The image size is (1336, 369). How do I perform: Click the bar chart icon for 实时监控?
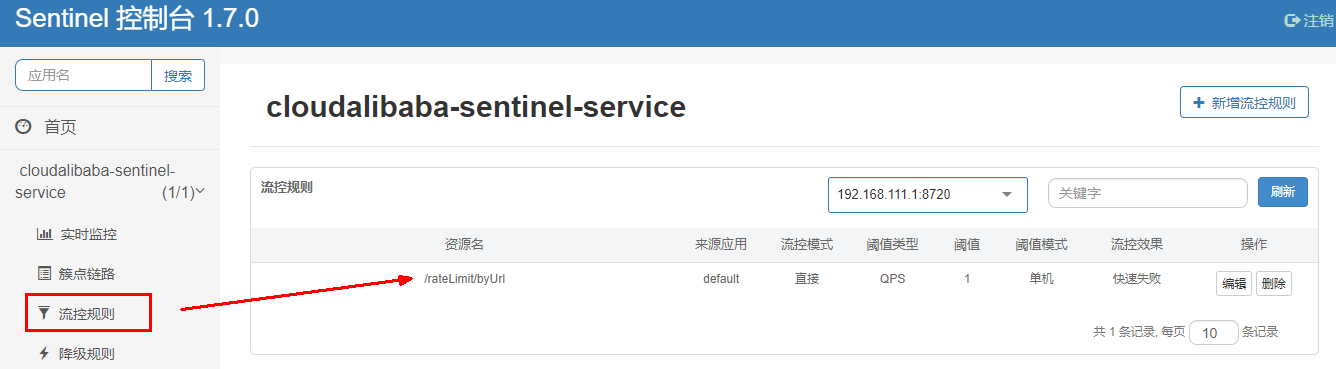(44, 234)
